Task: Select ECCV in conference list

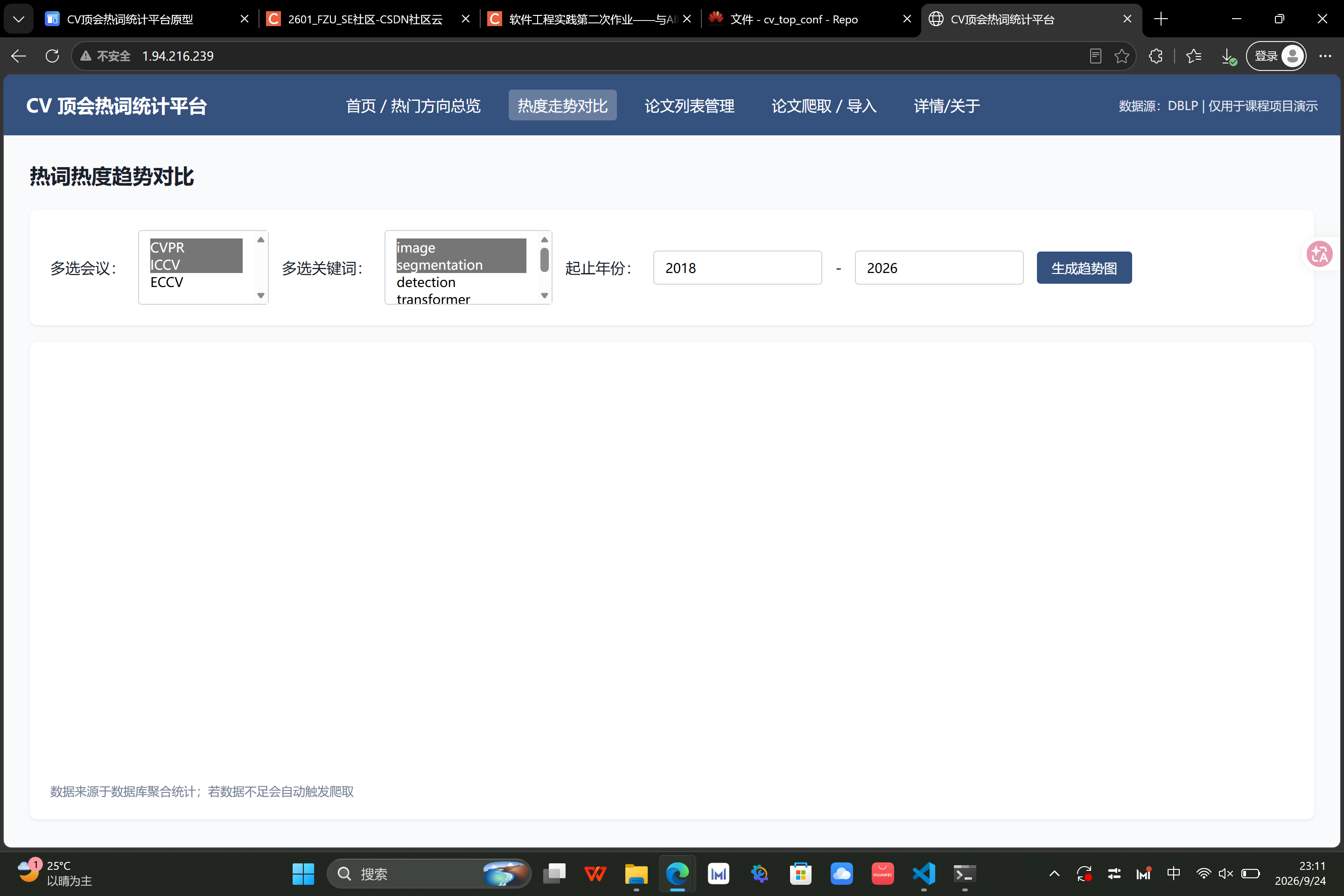Action: (196, 282)
